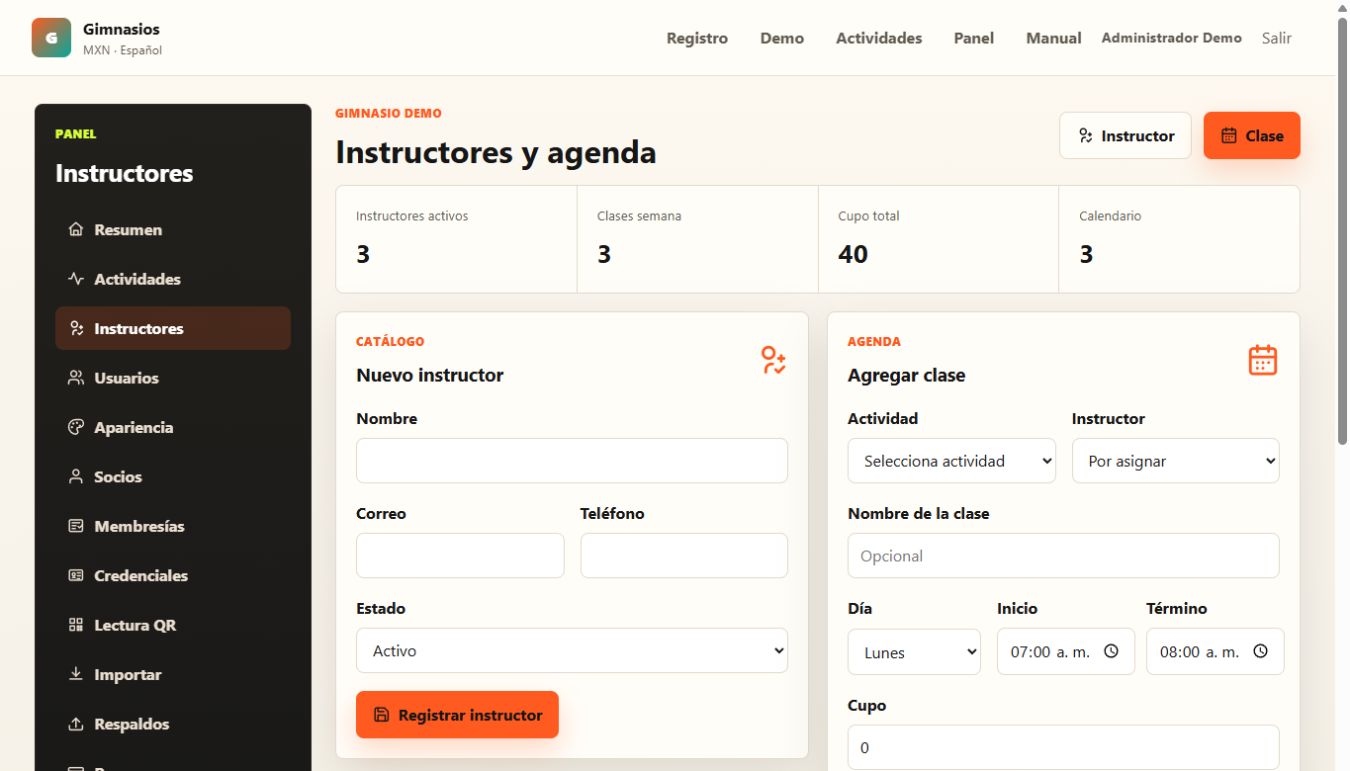Screen dimensions: 1350x771
Task: Click the Importar download icon
Action: coord(76,675)
